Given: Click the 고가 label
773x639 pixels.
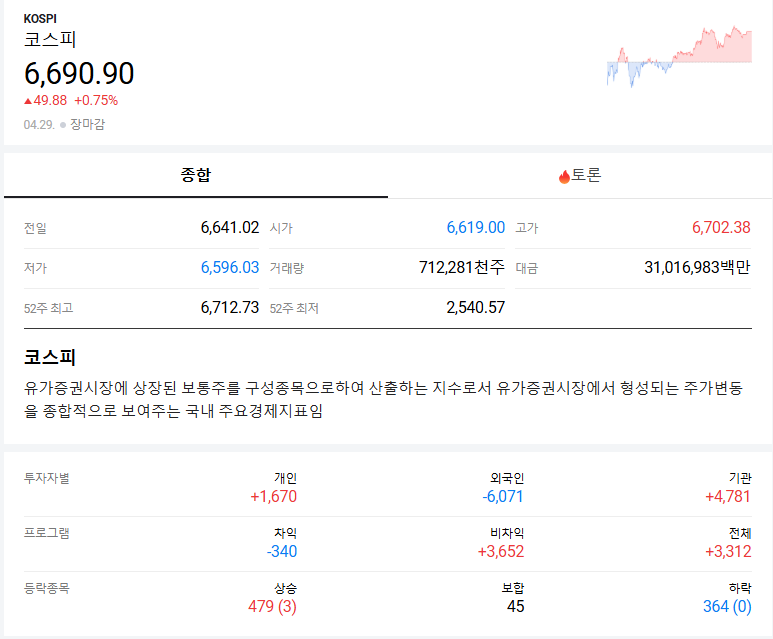Looking at the screenshot, I should pyautogui.click(x=527, y=228).
